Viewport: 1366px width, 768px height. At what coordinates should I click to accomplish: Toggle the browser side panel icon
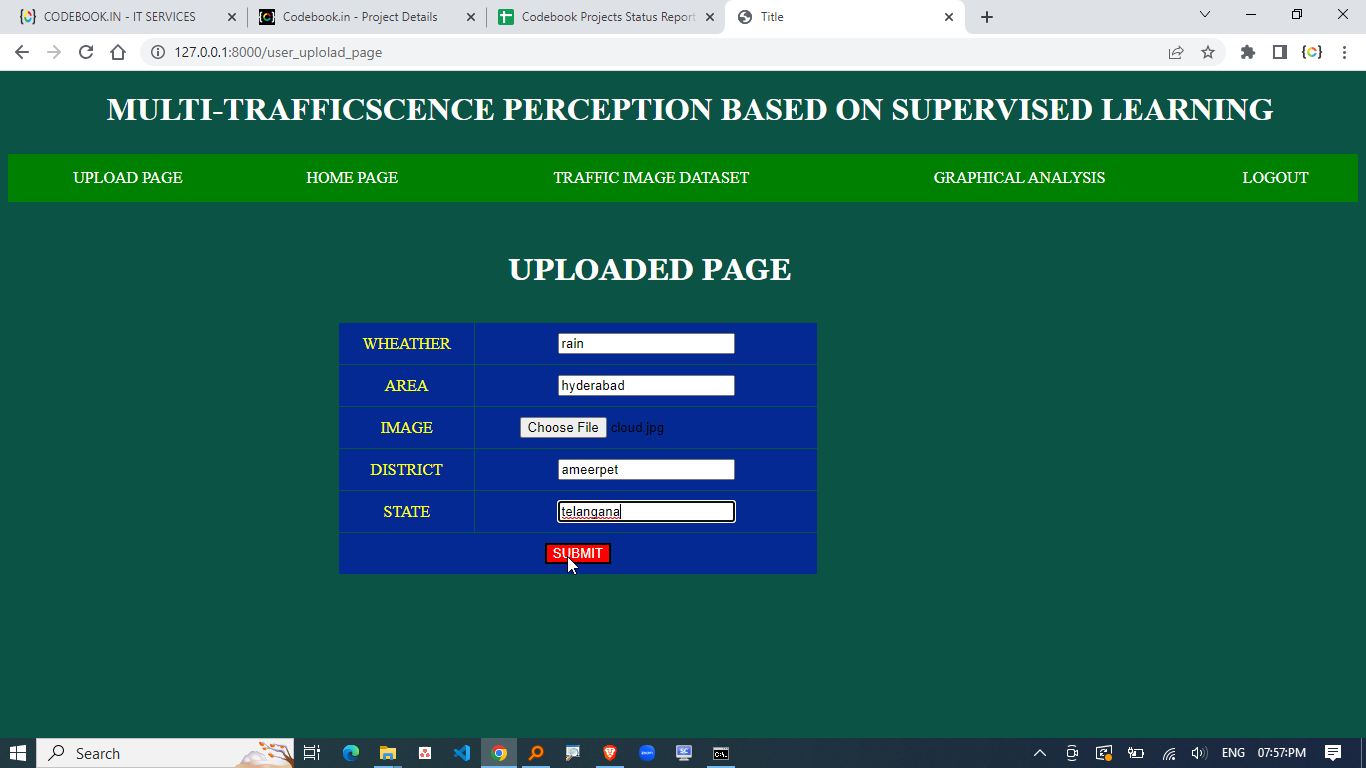[1279, 52]
